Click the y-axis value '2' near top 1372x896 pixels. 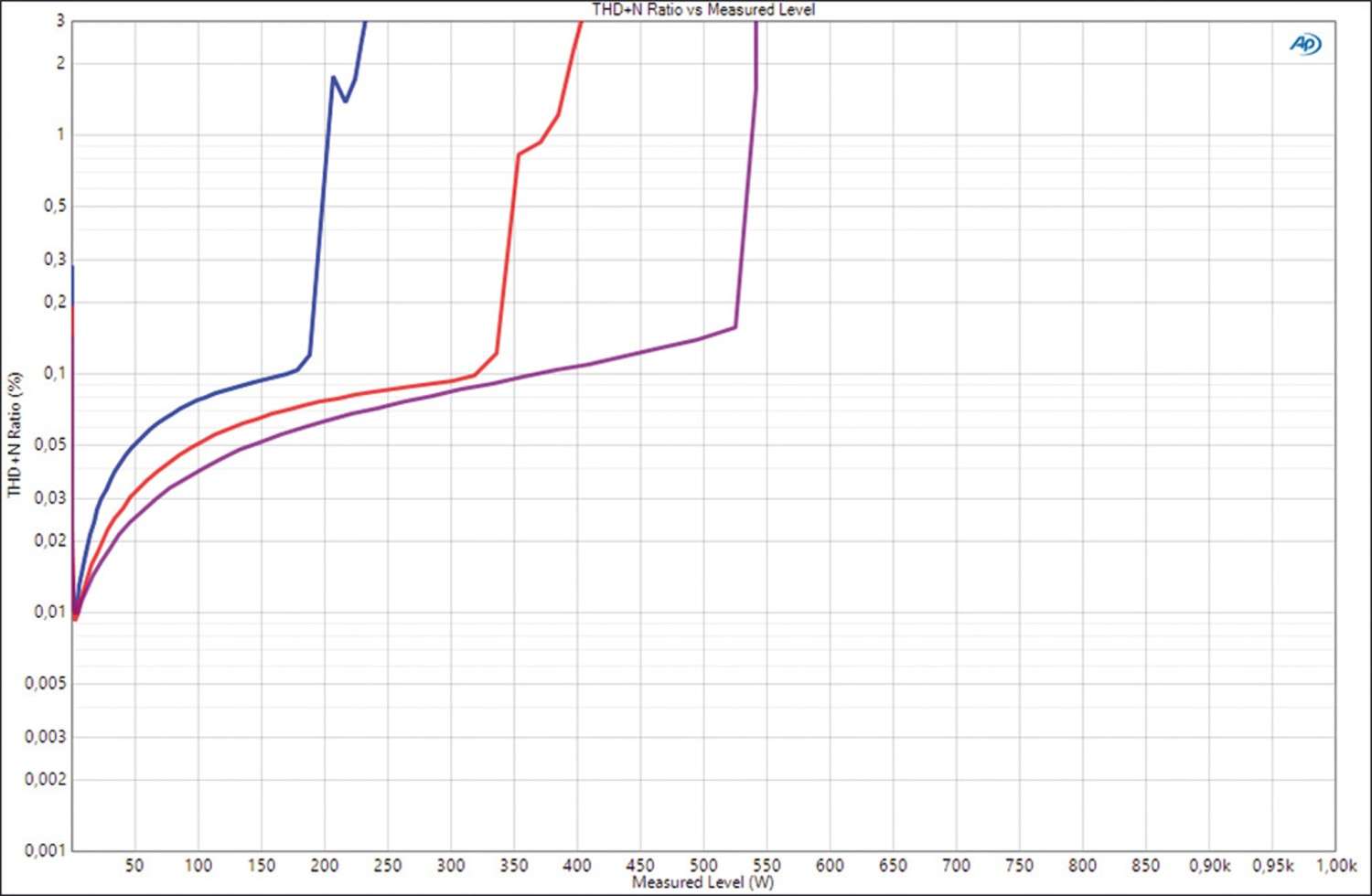60,63
